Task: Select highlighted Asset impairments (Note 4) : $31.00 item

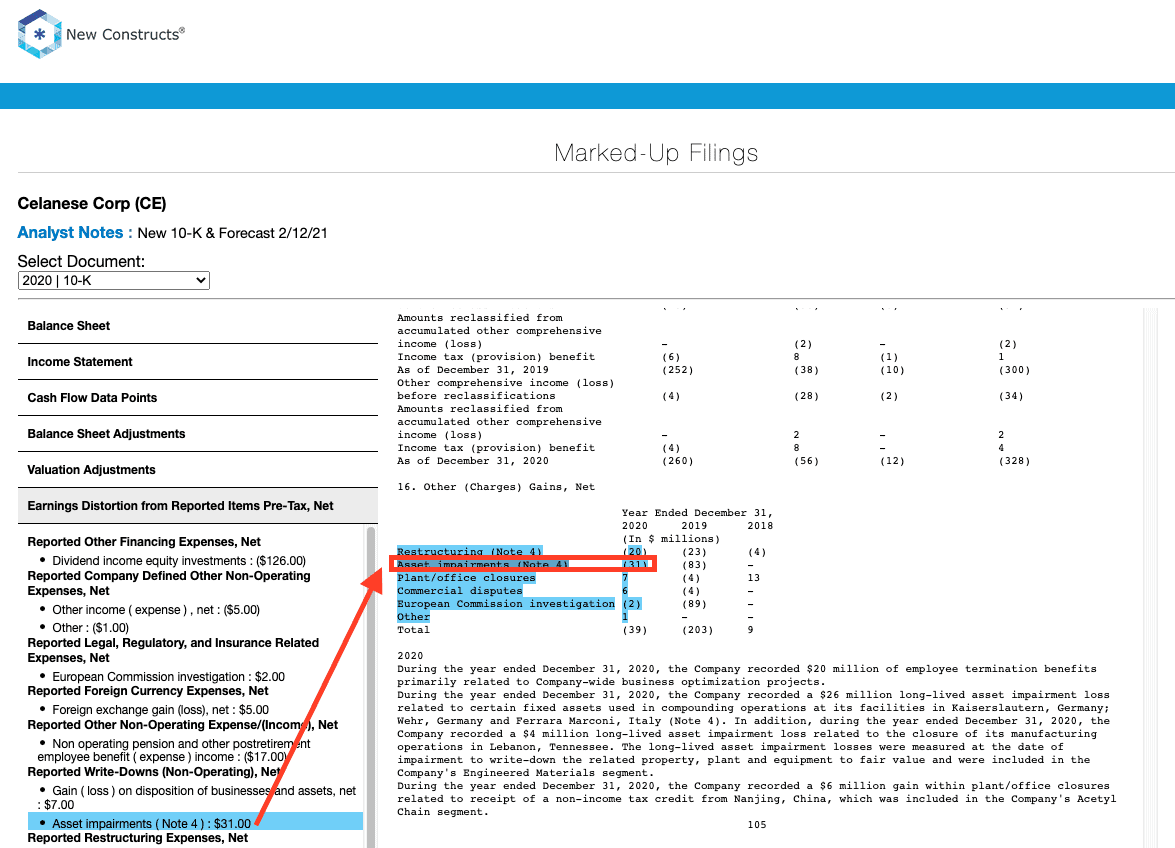Action: coord(196,823)
